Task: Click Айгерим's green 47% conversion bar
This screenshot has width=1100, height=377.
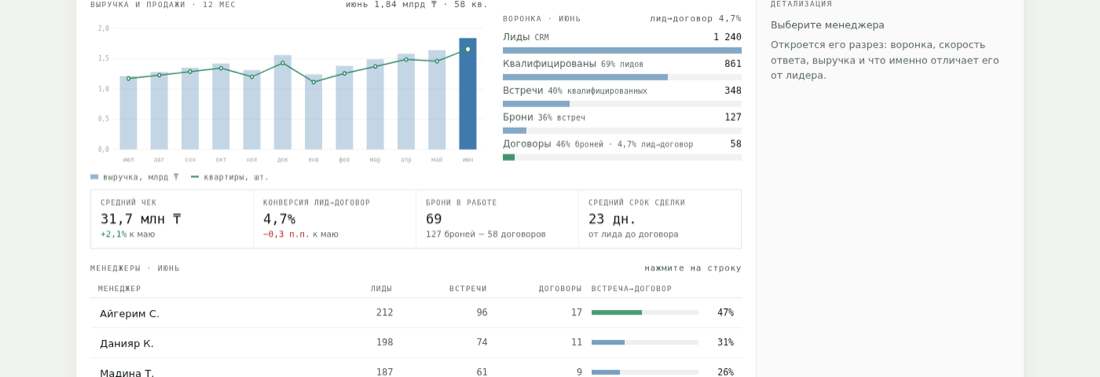Action: (x=617, y=312)
